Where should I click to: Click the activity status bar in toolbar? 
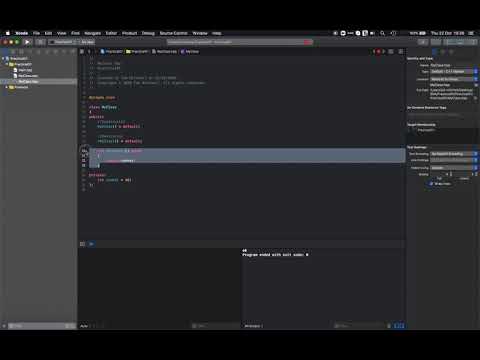coord(240,42)
